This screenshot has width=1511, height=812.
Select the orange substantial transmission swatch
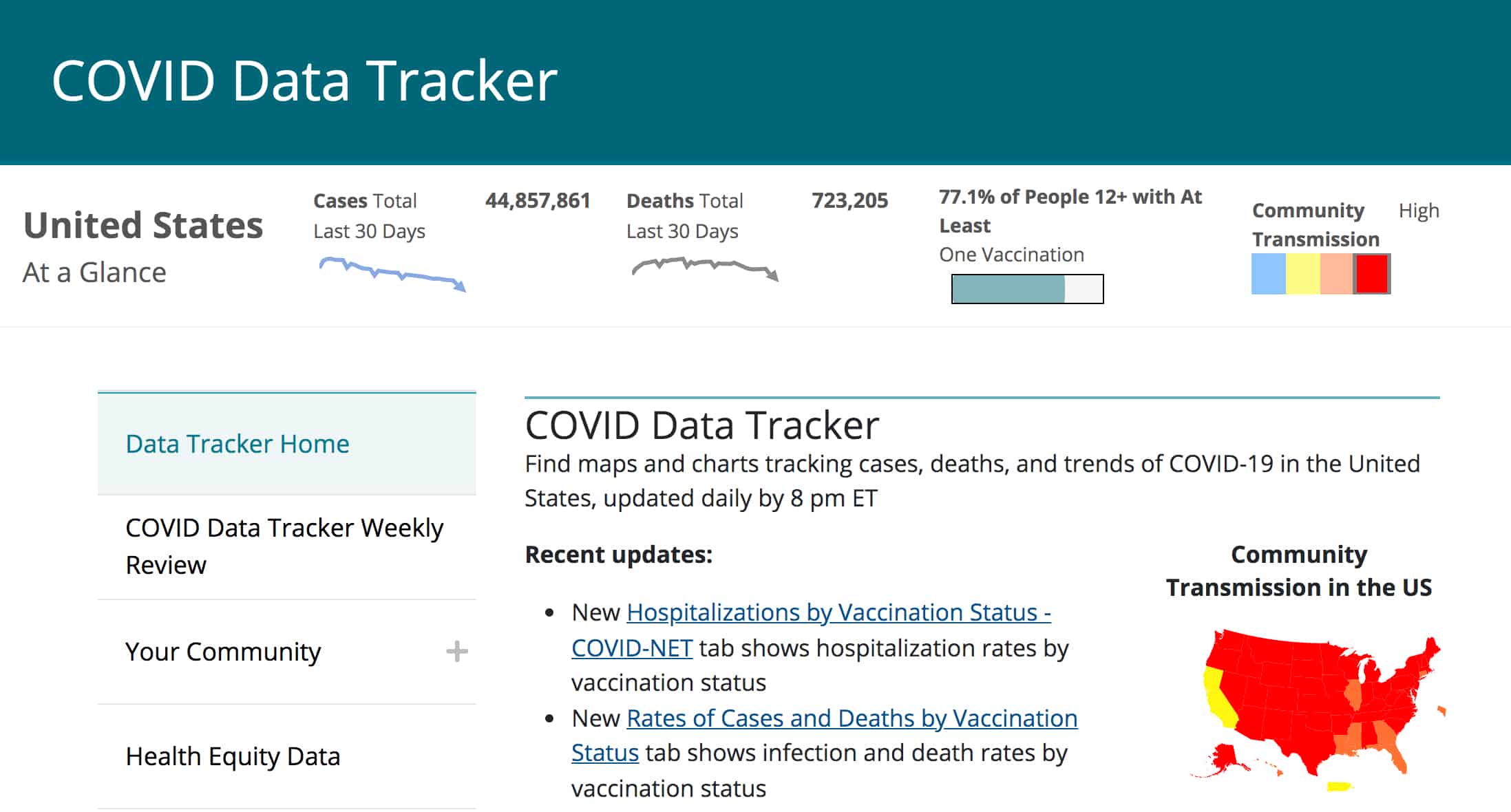pyautogui.click(x=1336, y=274)
